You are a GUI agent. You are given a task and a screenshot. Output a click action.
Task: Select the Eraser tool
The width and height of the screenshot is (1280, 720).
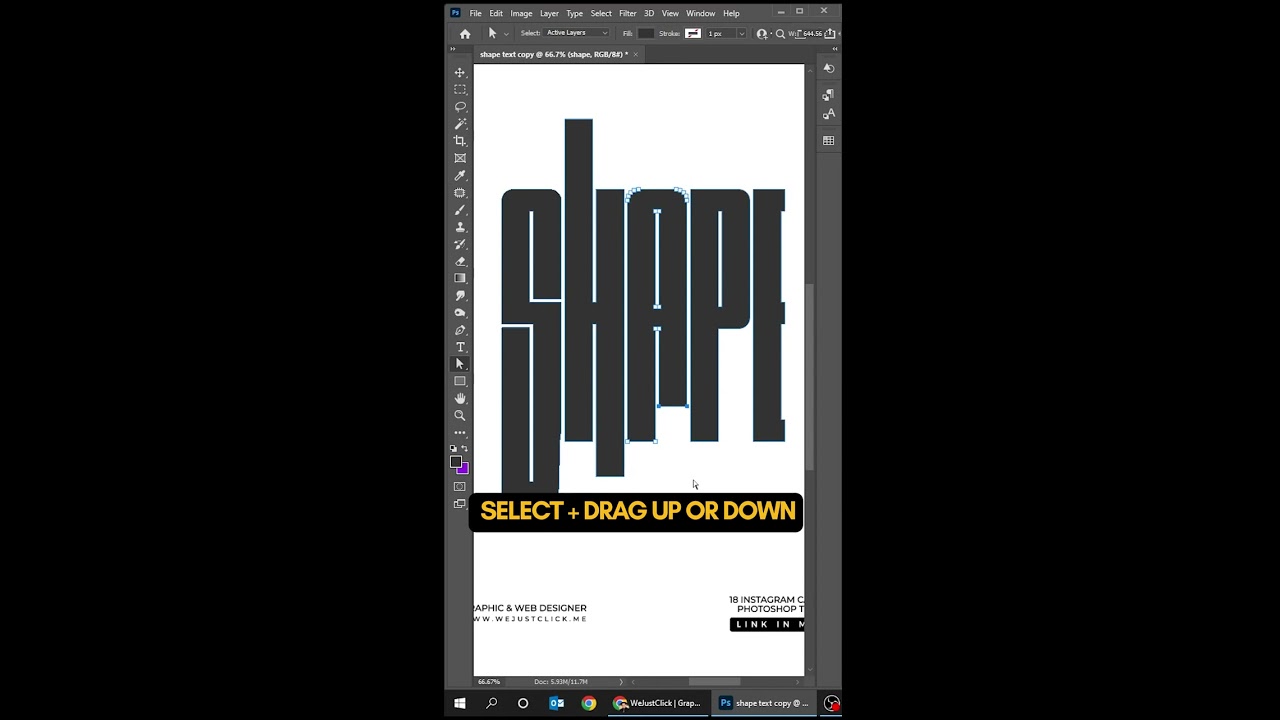coord(460,261)
